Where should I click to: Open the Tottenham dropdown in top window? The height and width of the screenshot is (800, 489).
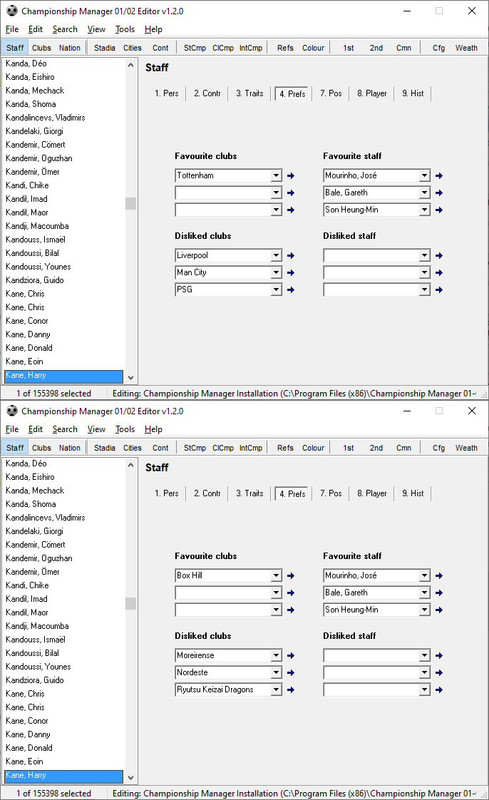276,176
